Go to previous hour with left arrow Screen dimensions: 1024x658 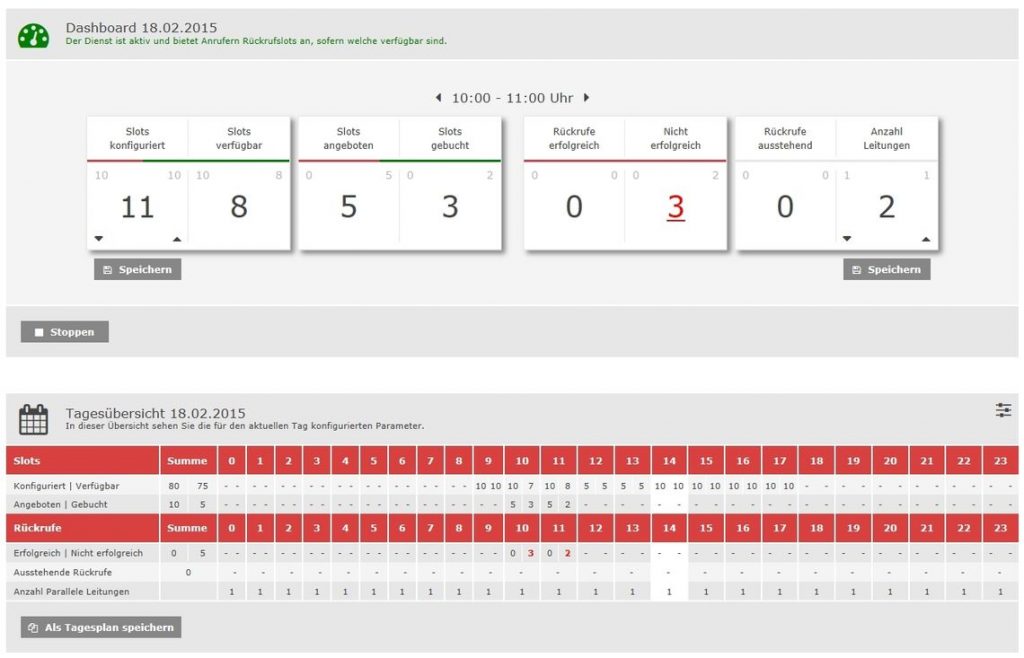438,98
